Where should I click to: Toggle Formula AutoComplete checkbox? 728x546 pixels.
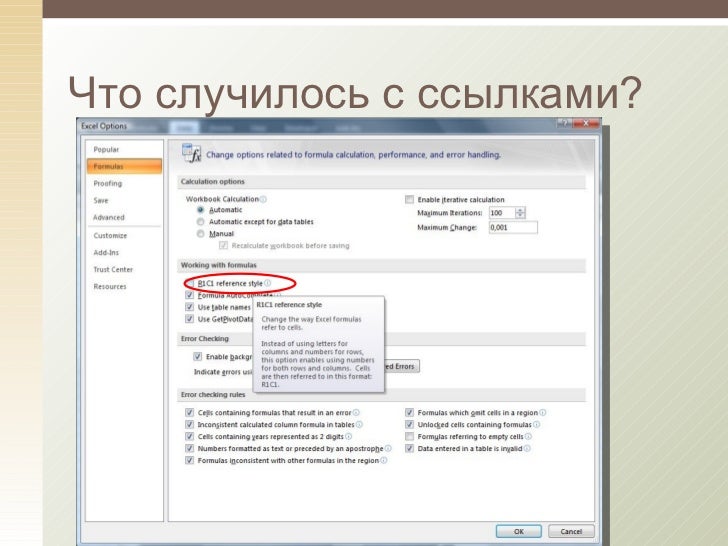tap(189, 295)
